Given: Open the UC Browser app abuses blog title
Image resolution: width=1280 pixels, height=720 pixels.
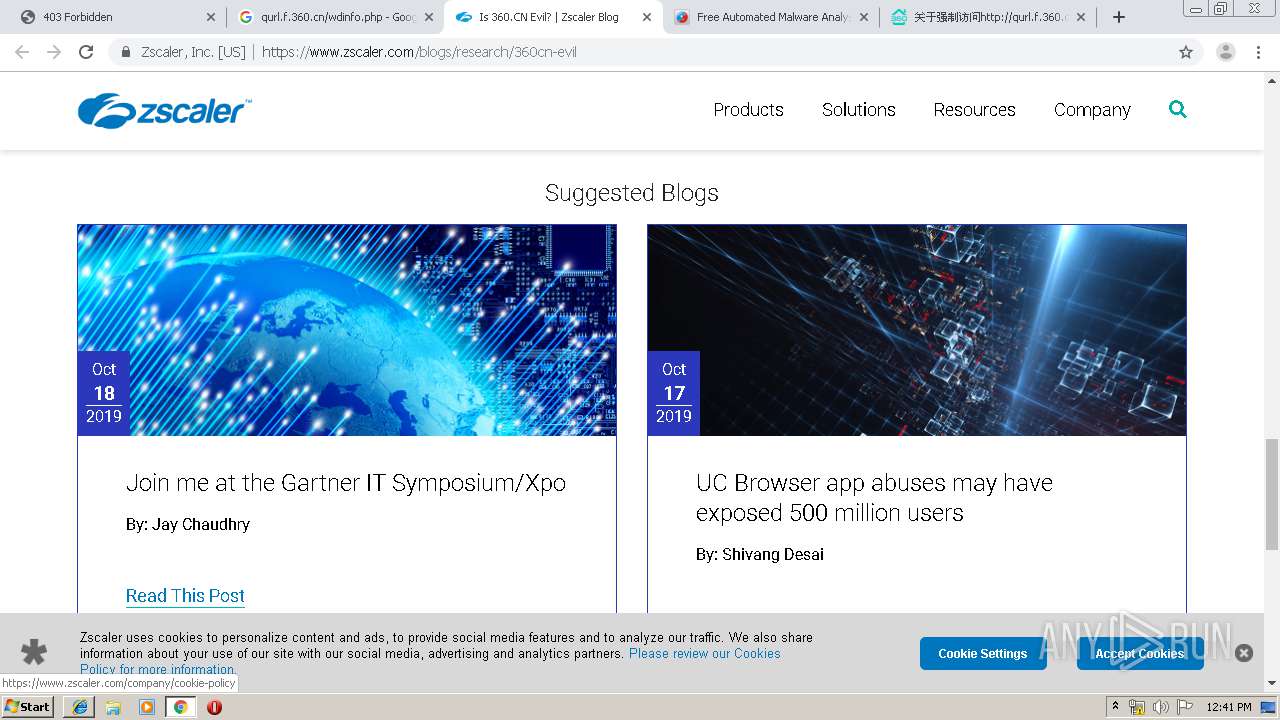Looking at the screenshot, I should click(874, 498).
